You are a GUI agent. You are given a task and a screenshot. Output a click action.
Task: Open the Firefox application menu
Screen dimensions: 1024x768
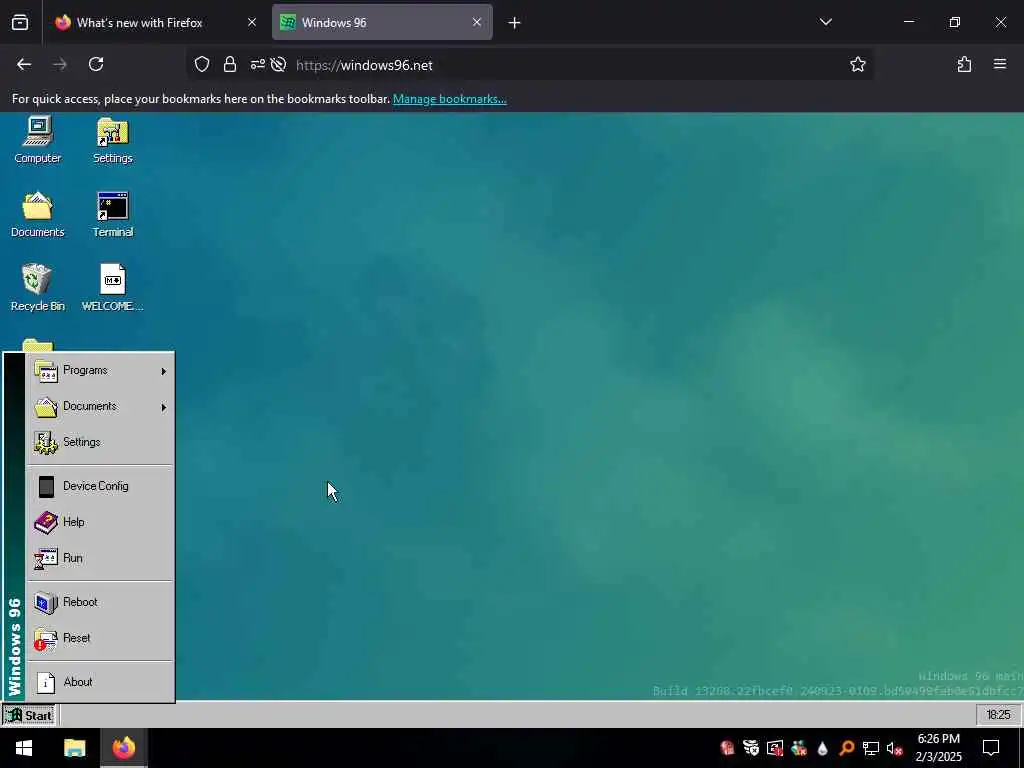tap(1000, 64)
